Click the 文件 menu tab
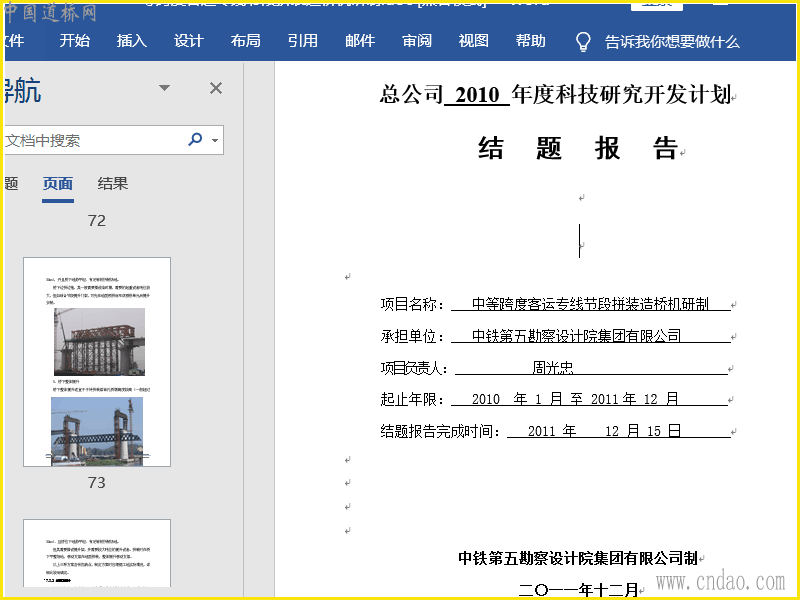The width and height of the screenshot is (800, 600). 14,41
